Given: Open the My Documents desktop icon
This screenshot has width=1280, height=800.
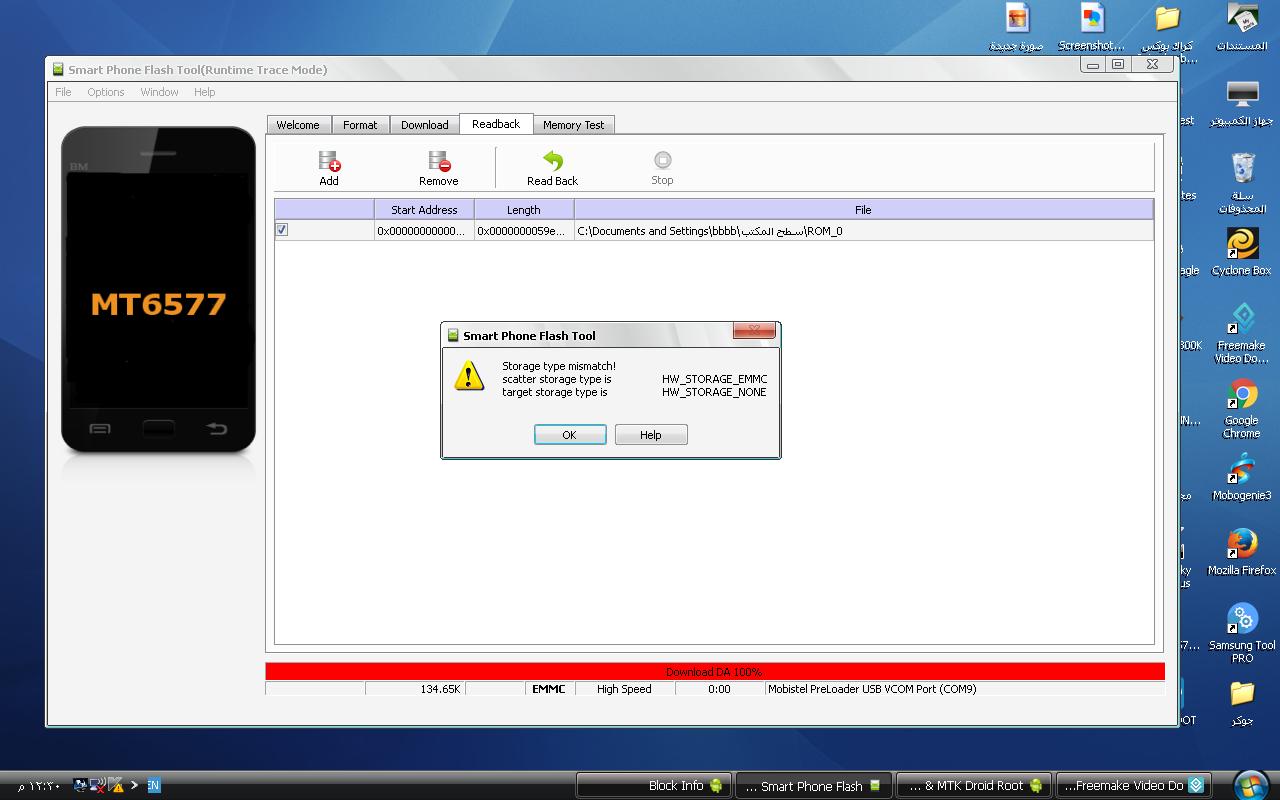Looking at the screenshot, I should [x=1242, y=27].
